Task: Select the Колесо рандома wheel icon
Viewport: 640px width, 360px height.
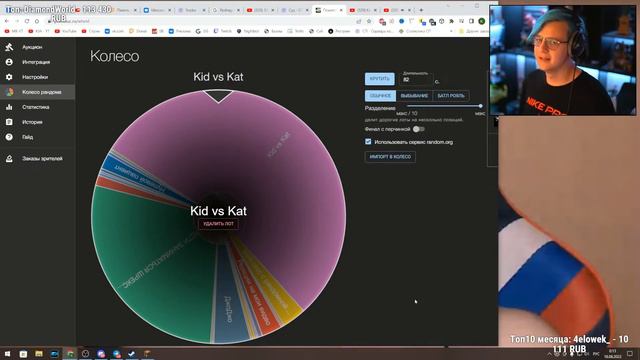Action: click(x=9, y=92)
